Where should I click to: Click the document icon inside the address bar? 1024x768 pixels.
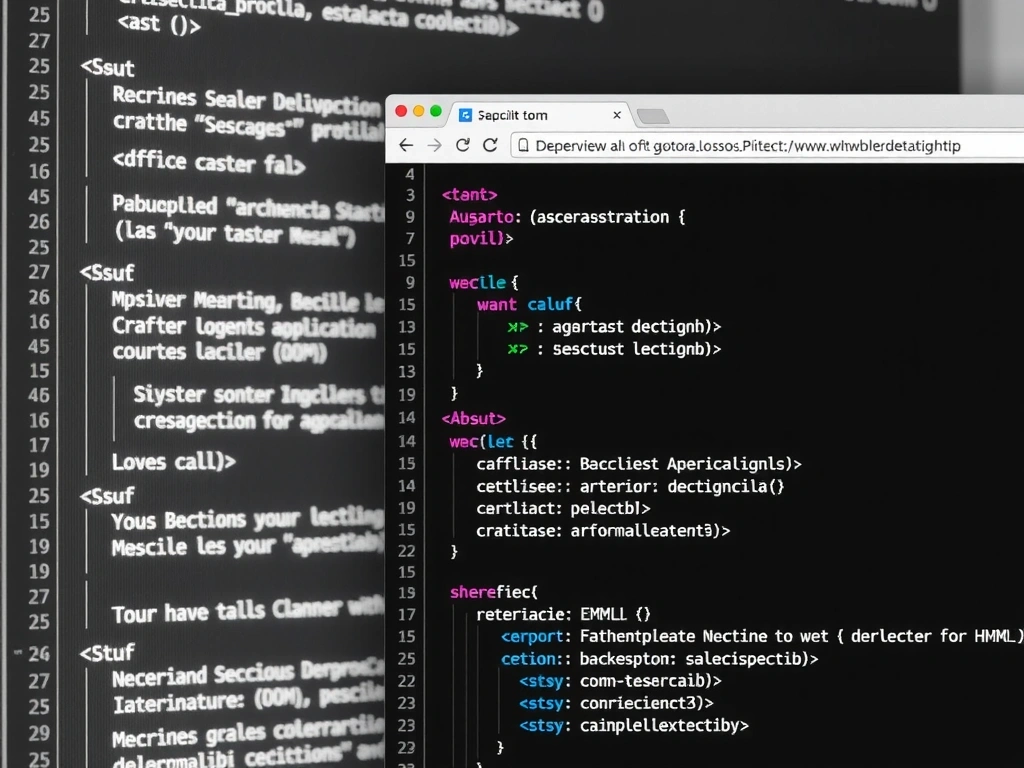(524, 145)
